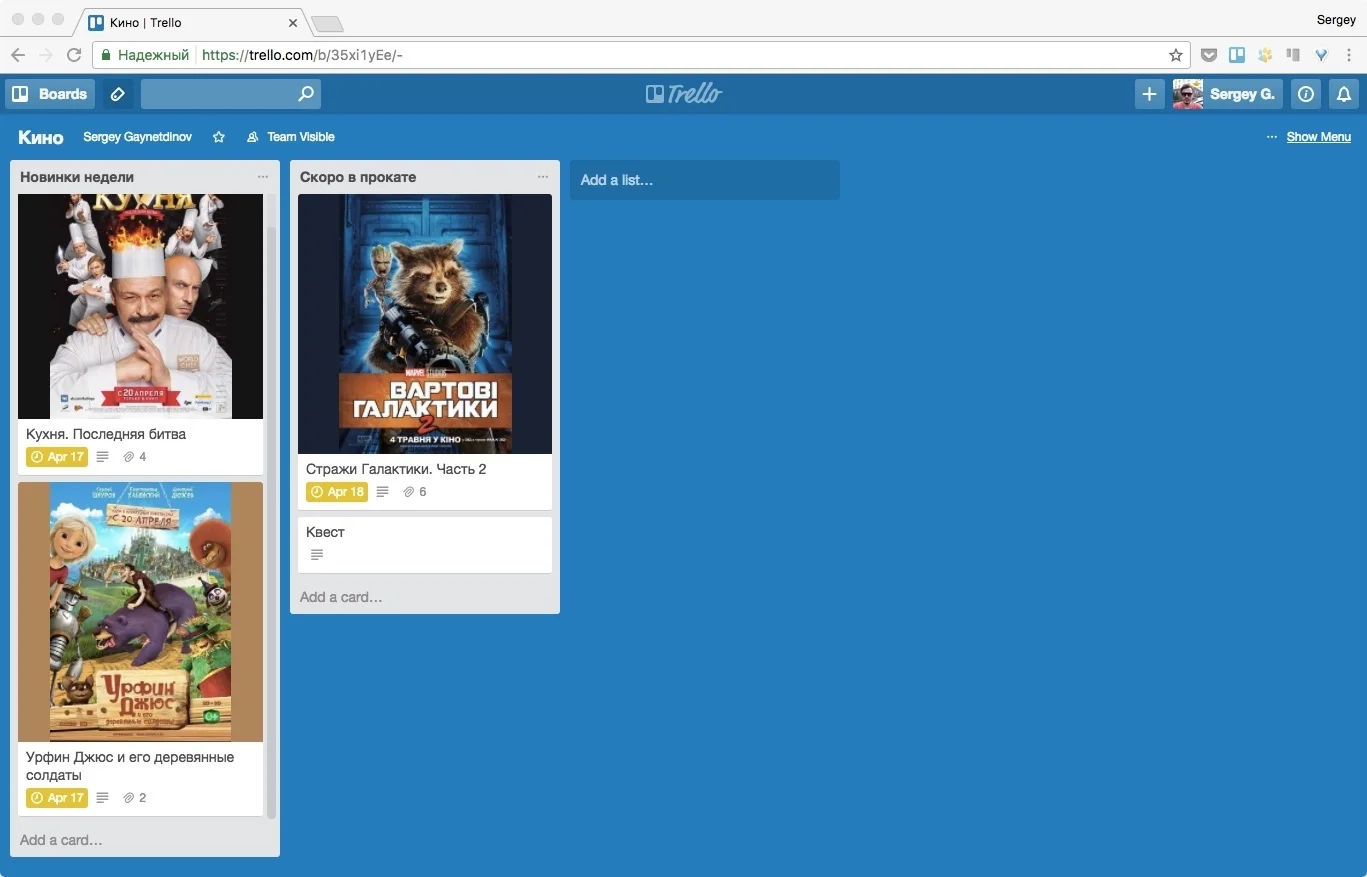Viewport: 1367px width, 877px height.
Task: Click the pencil icon beside Boards
Action: click(118, 94)
